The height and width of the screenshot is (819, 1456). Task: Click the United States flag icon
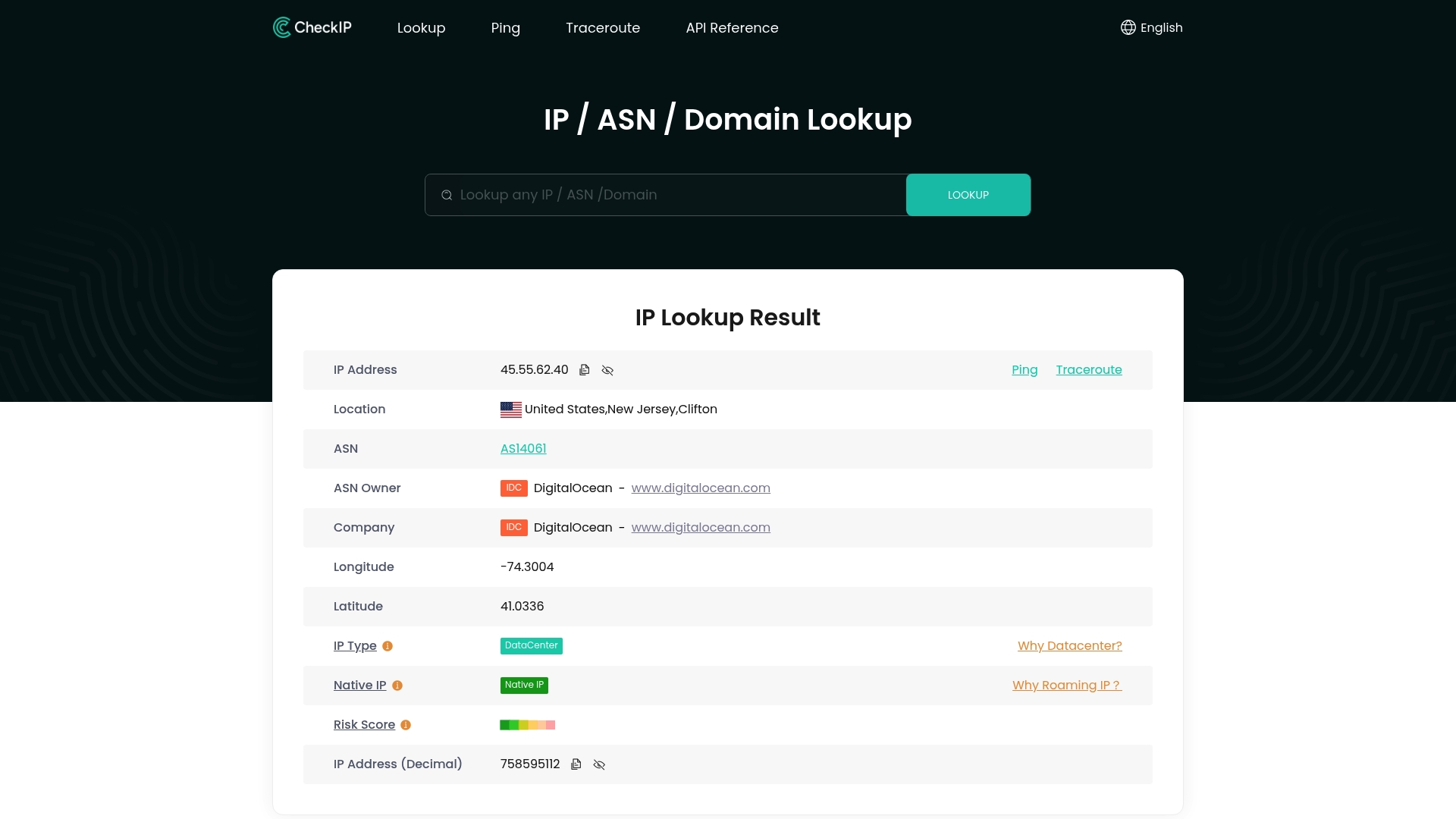coord(510,409)
